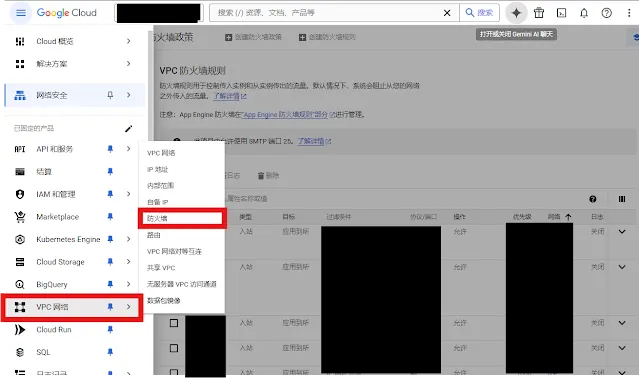
Task: Expand the Kubernetes Engine submenu arrow
Action: click(128, 239)
